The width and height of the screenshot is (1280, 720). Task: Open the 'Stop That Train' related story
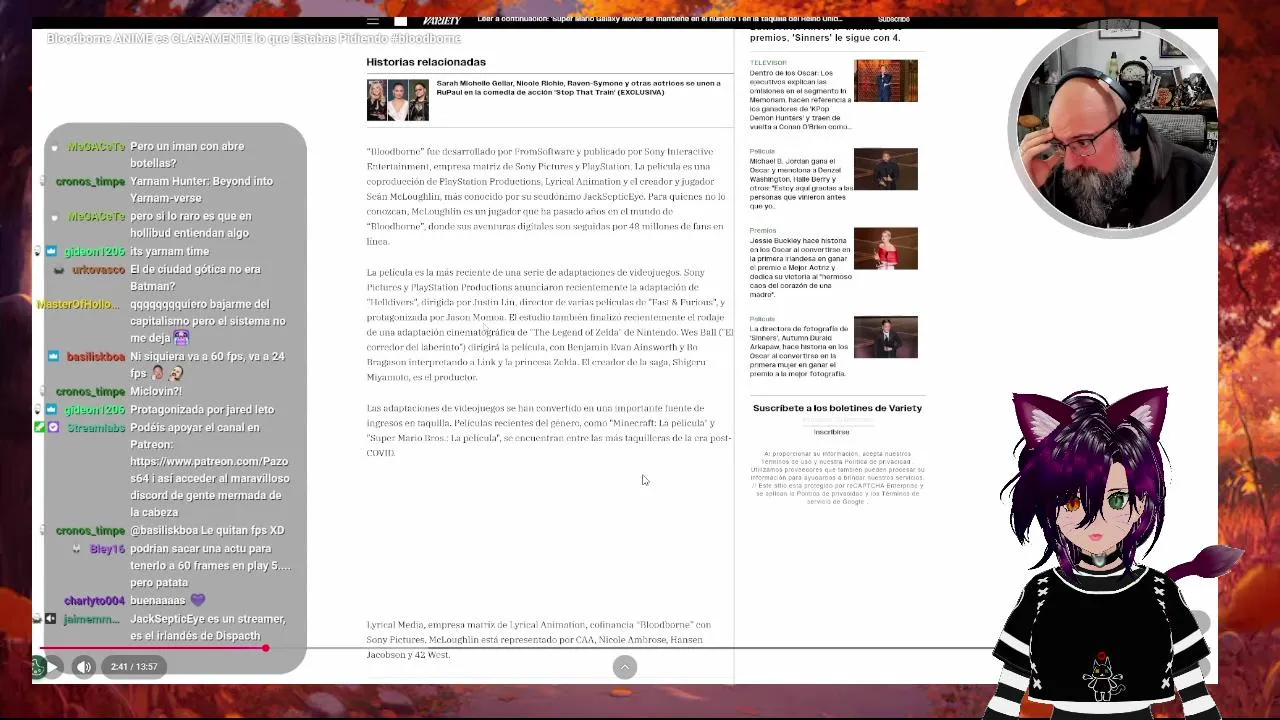pyautogui.click(x=578, y=88)
